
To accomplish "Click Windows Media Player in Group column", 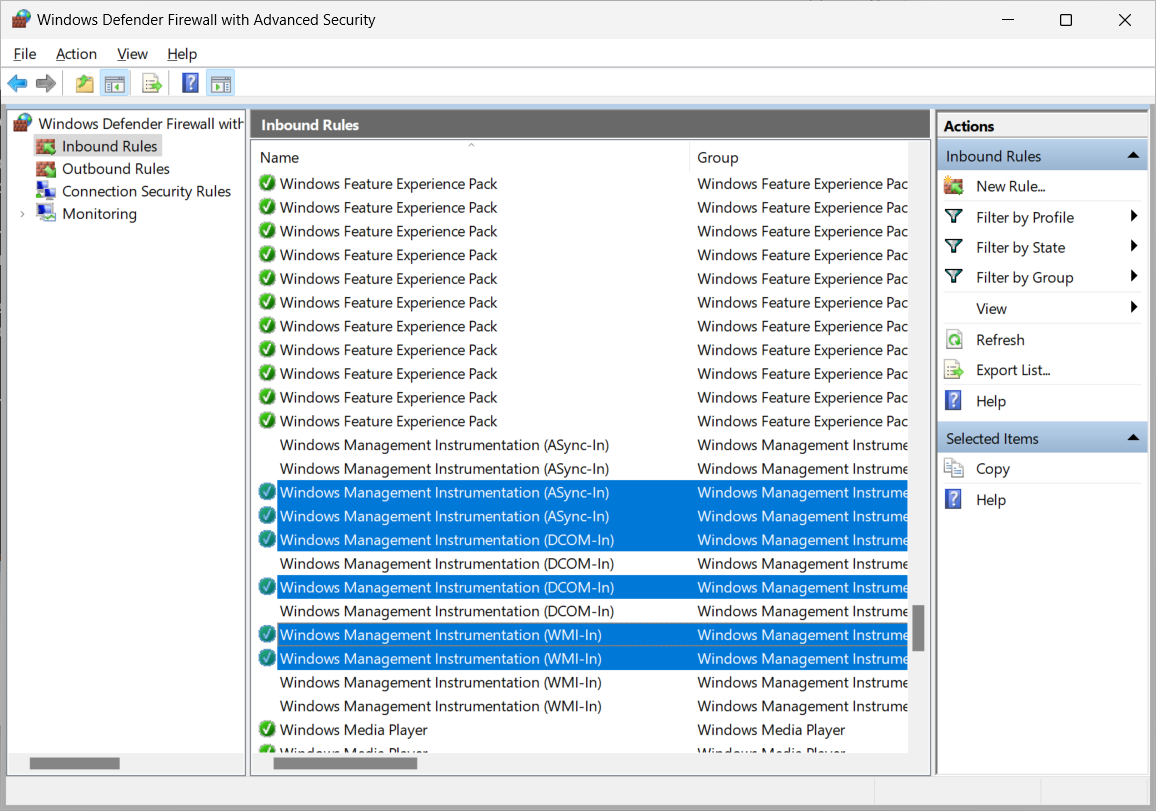I will click(x=771, y=730).
